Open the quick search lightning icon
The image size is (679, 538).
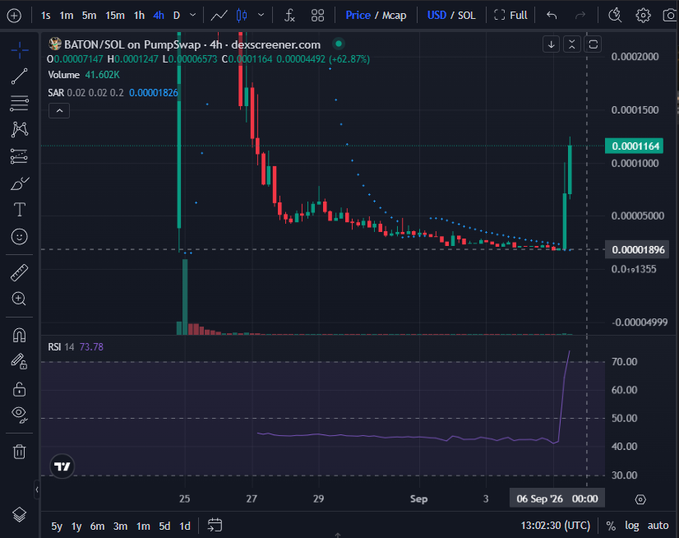tap(615, 16)
